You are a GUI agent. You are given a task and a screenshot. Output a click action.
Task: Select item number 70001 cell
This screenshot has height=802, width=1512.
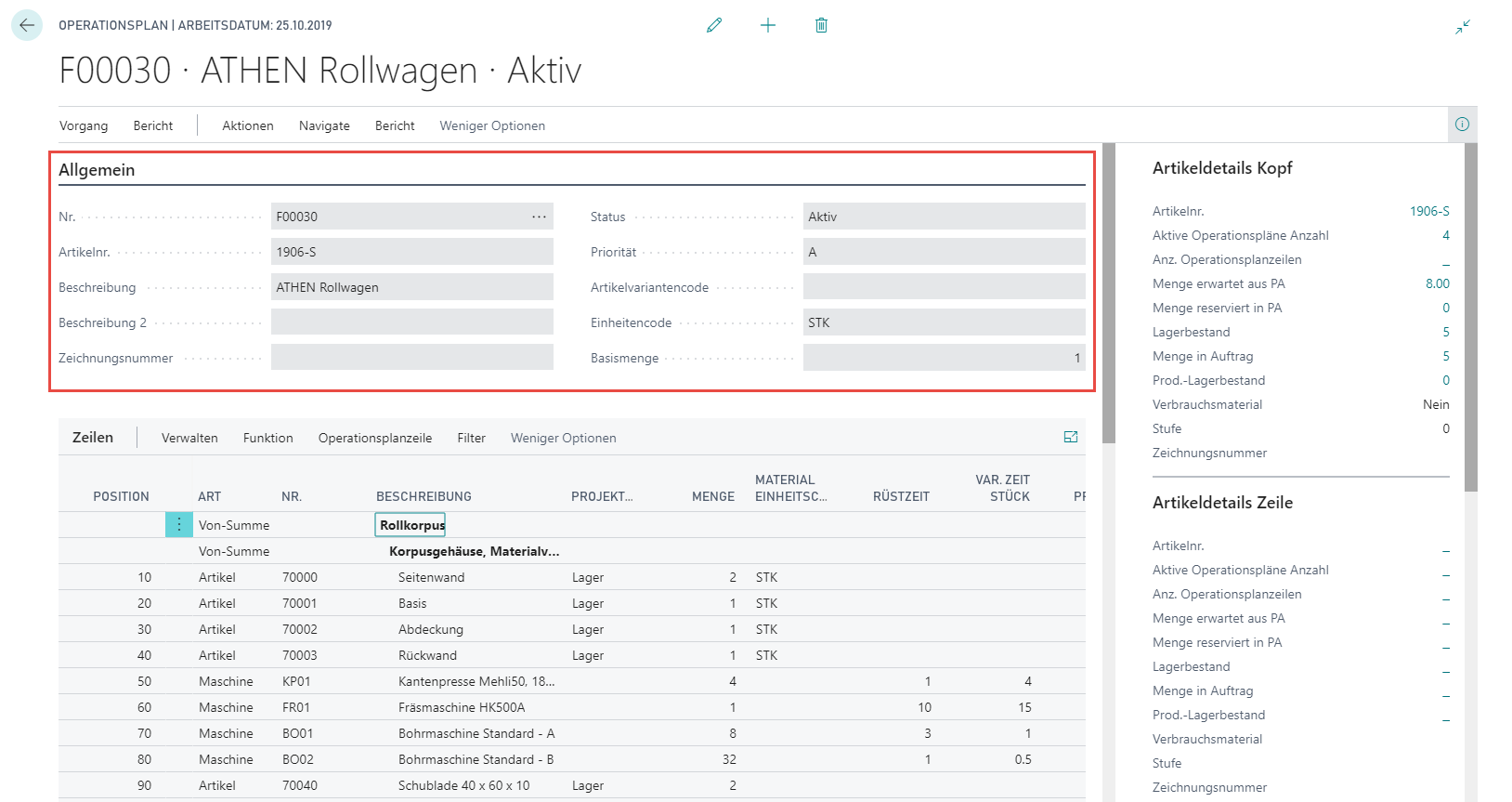coord(300,603)
